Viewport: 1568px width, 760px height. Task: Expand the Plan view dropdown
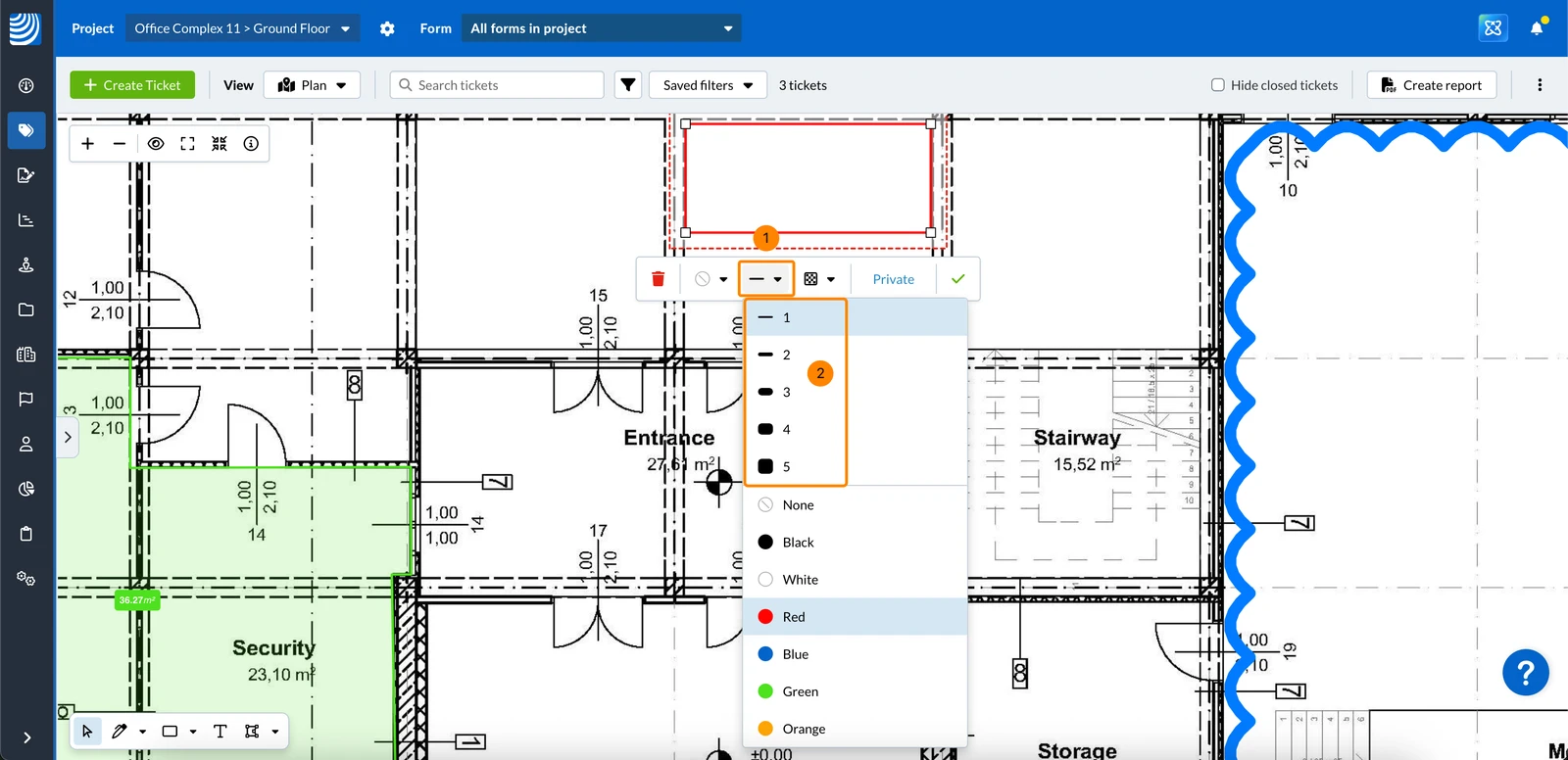[313, 85]
